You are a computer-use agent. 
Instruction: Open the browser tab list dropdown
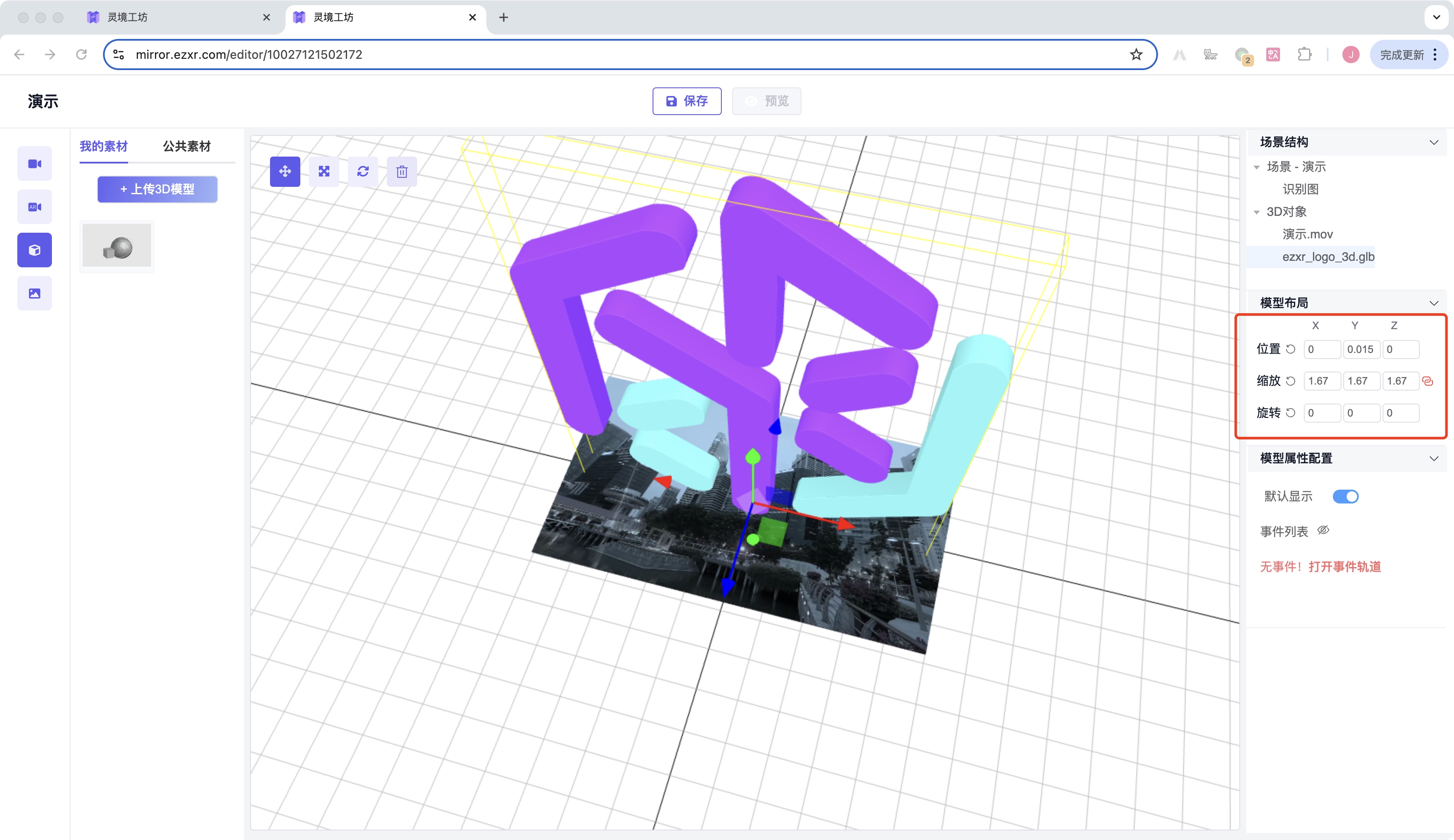(1437, 17)
